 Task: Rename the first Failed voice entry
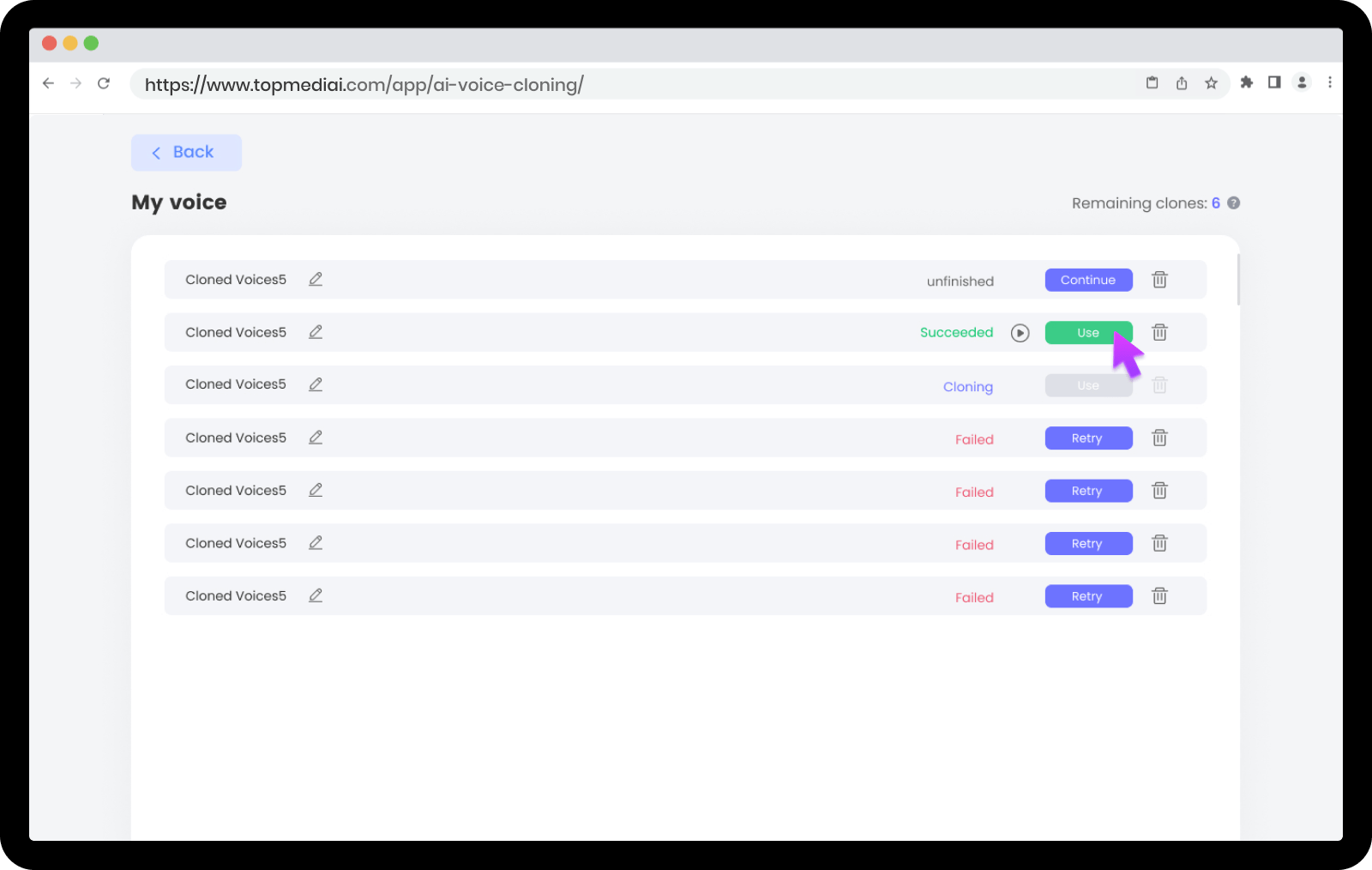point(316,438)
